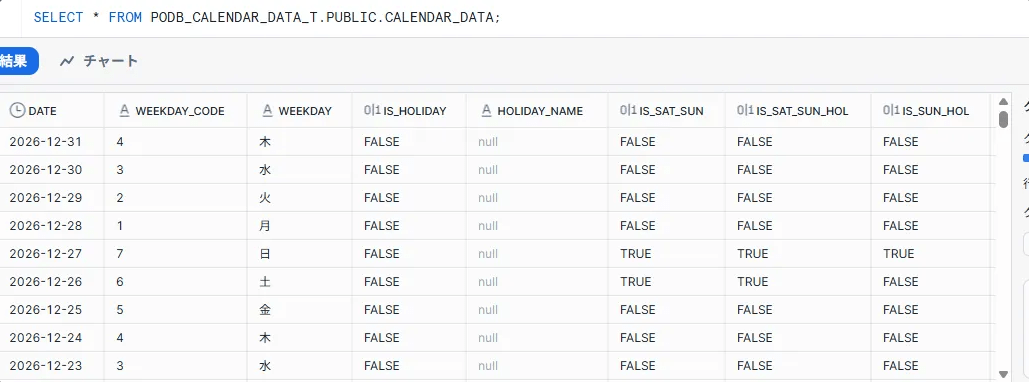The height and width of the screenshot is (382, 1029).
Task: Click the boolean icon beside IS_HOLIDAY
Action: pyautogui.click(x=372, y=111)
